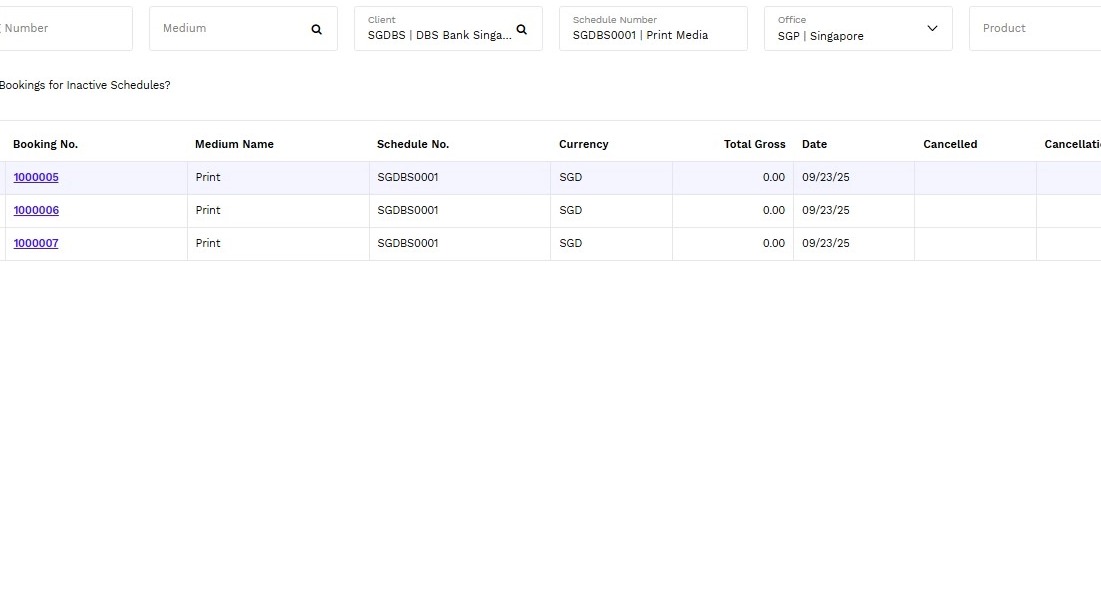Select the SGDBS0001 cell in booking 1000007 row
The width and height of the screenshot is (1101, 615).
click(408, 244)
